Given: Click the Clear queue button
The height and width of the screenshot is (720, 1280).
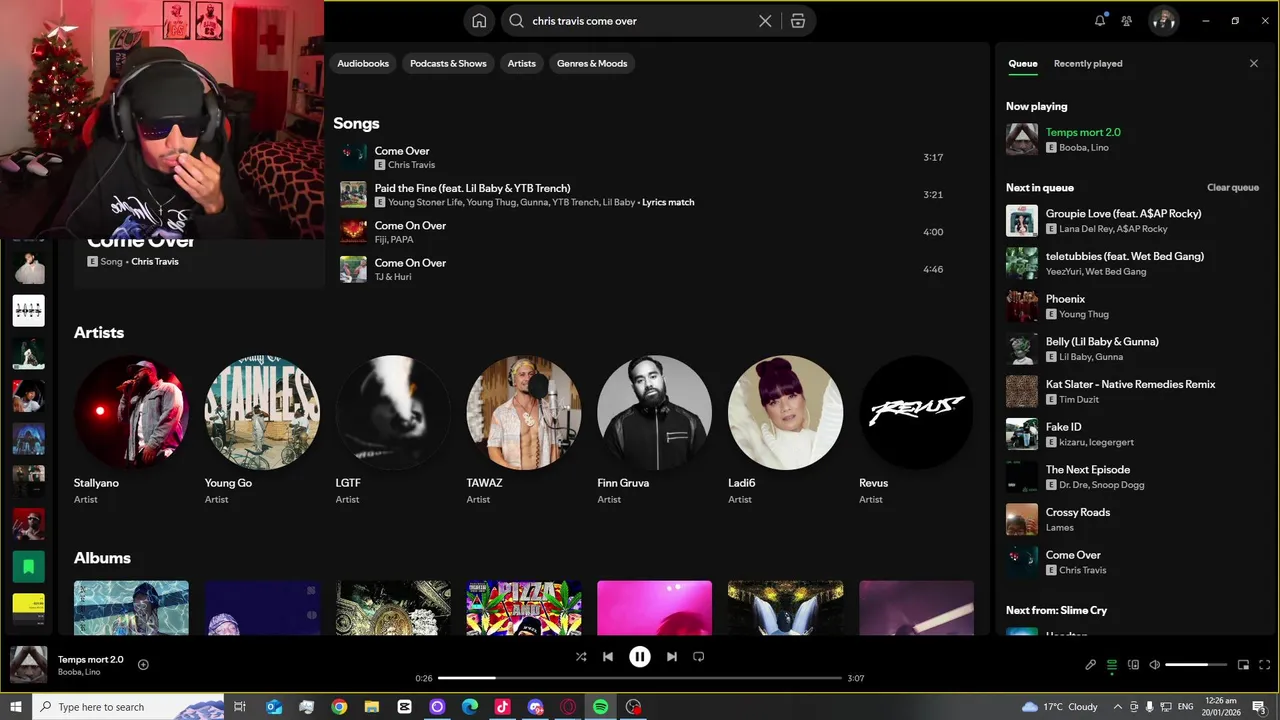Looking at the screenshot, I should click(1232, 187).
